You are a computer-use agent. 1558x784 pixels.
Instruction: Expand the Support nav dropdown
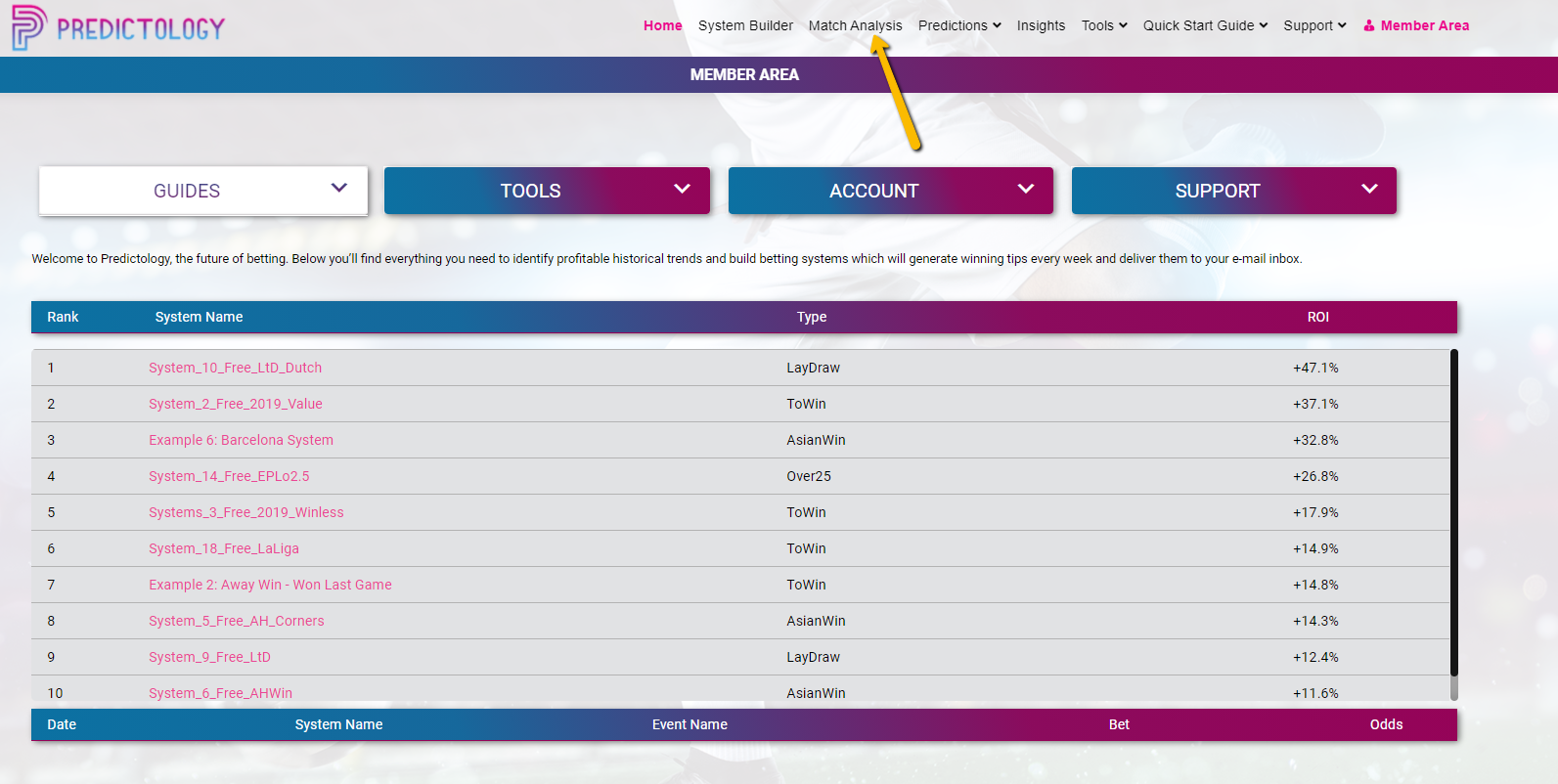point(1314,25)
